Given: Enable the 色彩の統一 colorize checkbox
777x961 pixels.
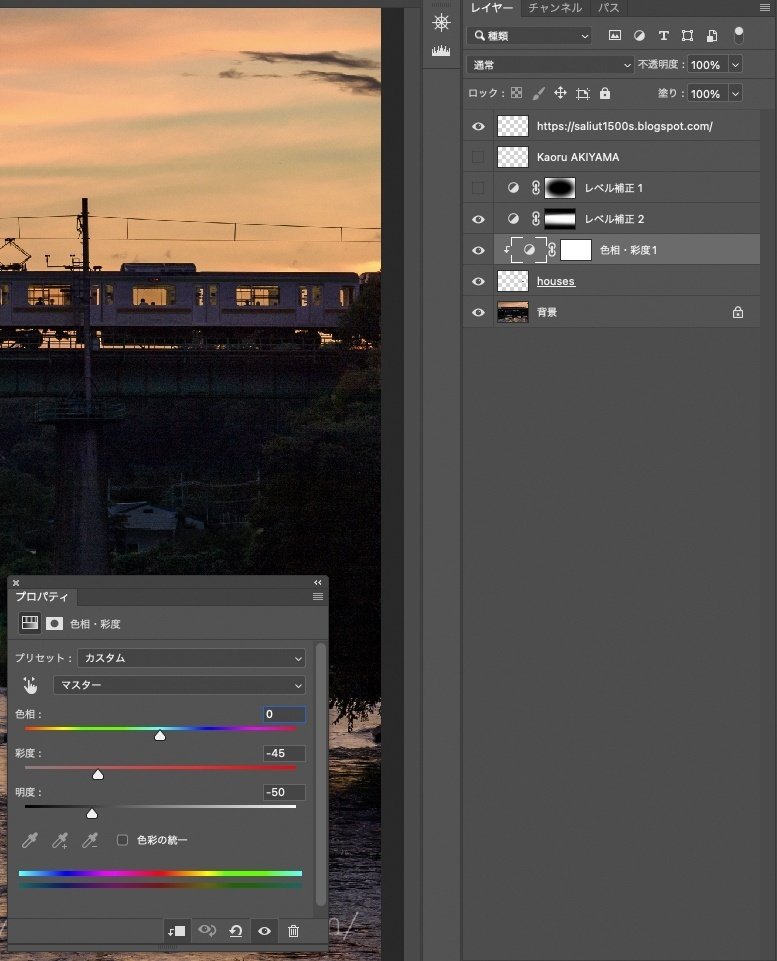Looking at the screenshot, I should 123,840.
